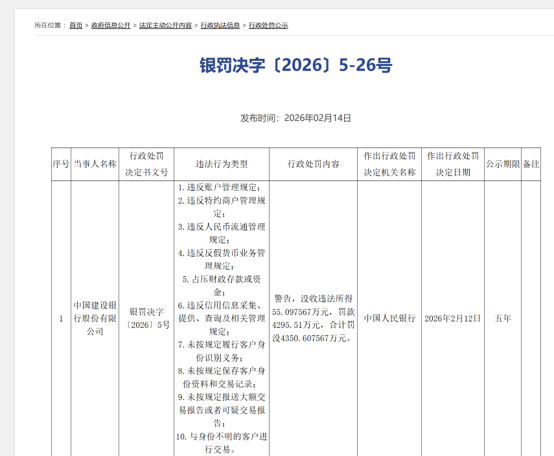The height and width of the screenshot is (456, 554).
Task: Click the 发布时间 2026年02月14日 line
Action: (x=296, y=118)
